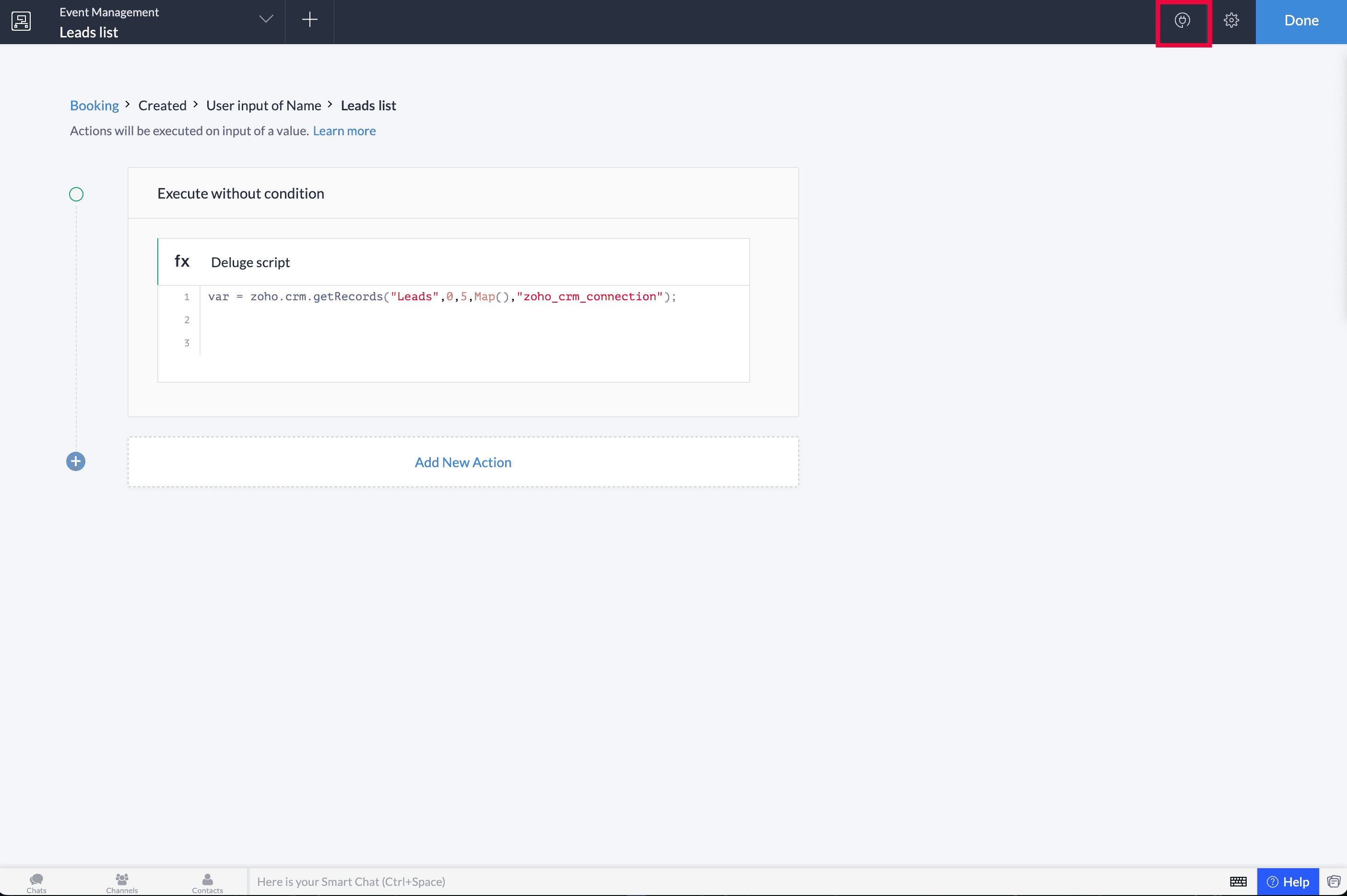Select the green circle condition node
The image size is (1347, 896).
pyautogui.click(x=76, y=194)
